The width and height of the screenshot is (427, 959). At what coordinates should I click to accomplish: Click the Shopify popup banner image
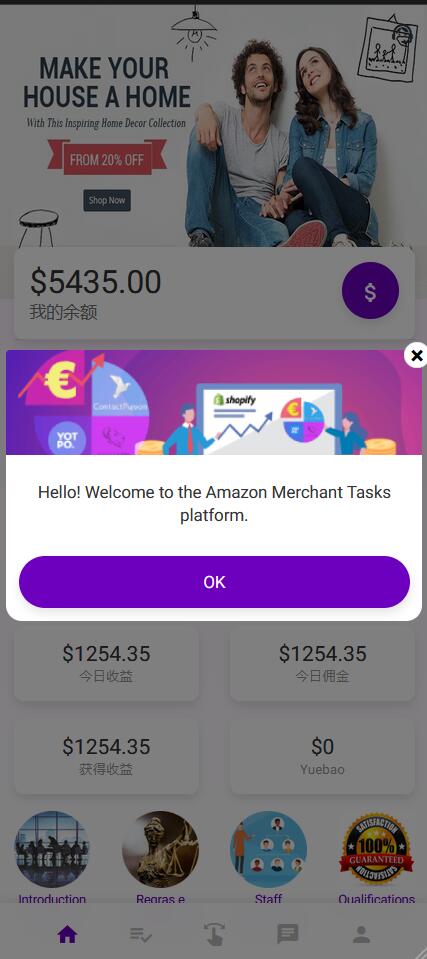[214, 402]
